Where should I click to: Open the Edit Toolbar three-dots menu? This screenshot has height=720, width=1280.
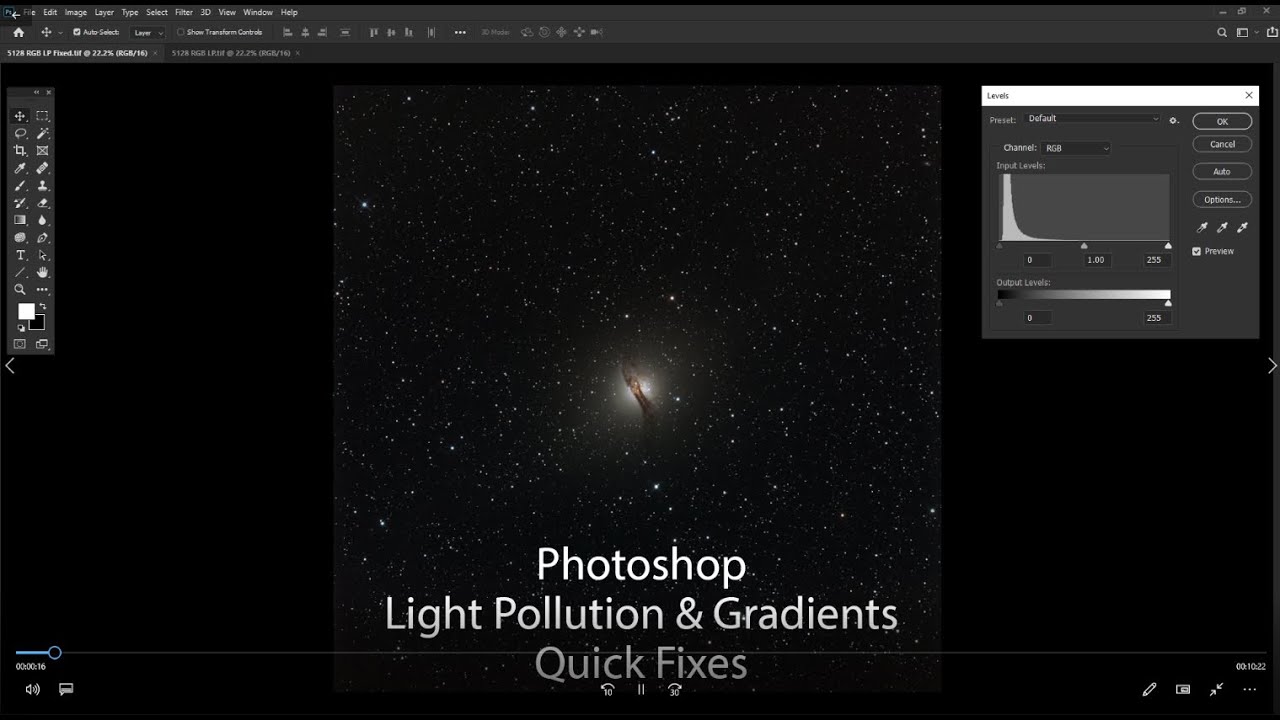tap(43, 290)
